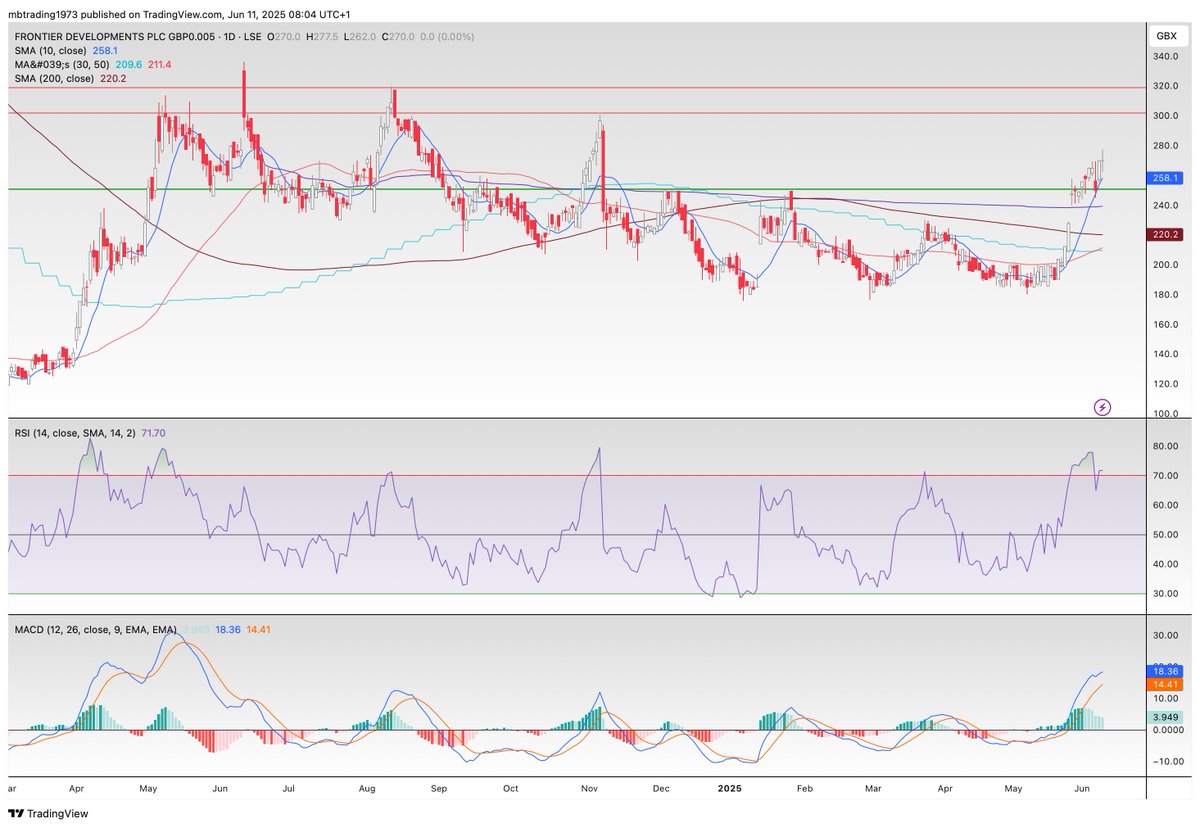The height and width of the screenshot is (828, 1200).
Task: Click the TradingView logo in bottom corner
Action: pos(18,814)
